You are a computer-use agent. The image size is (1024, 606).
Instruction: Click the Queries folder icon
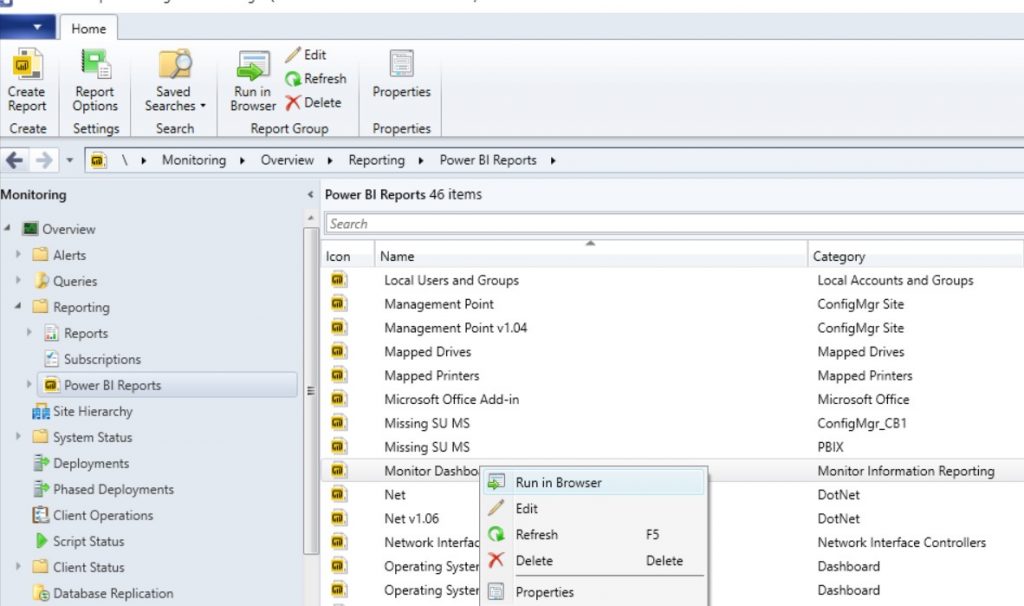click(41, 281)
